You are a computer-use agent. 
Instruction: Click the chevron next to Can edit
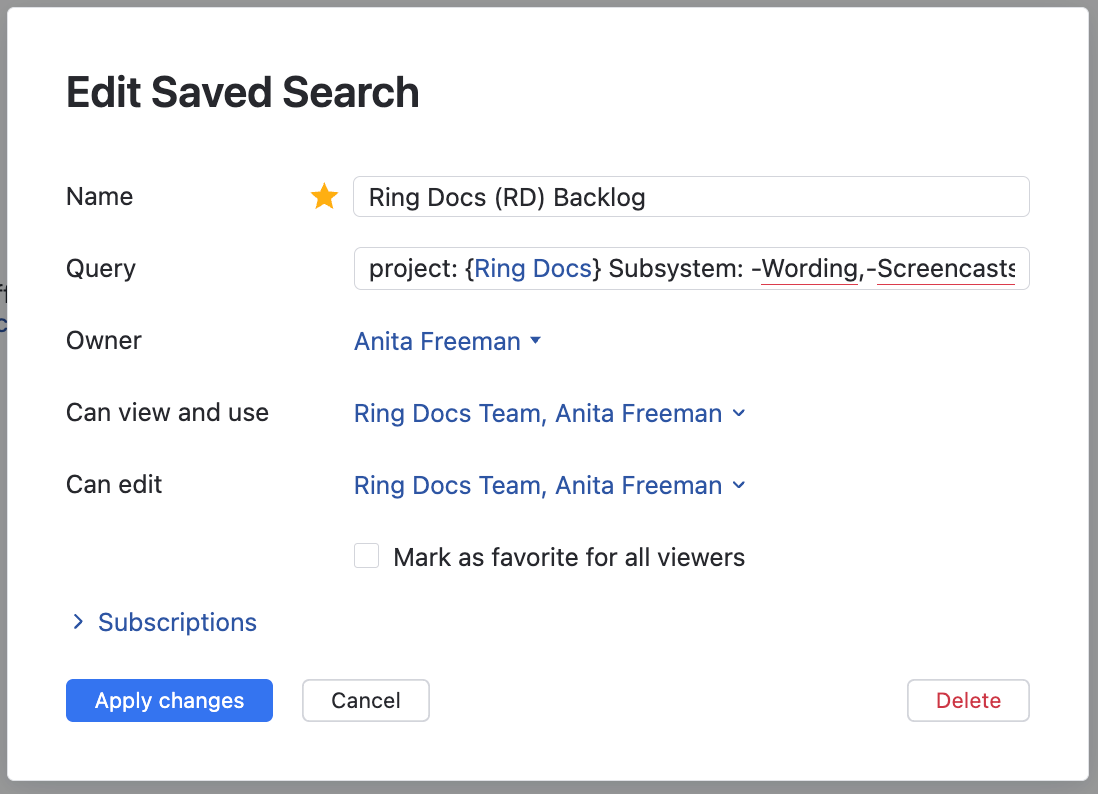(x=739, y=485)
